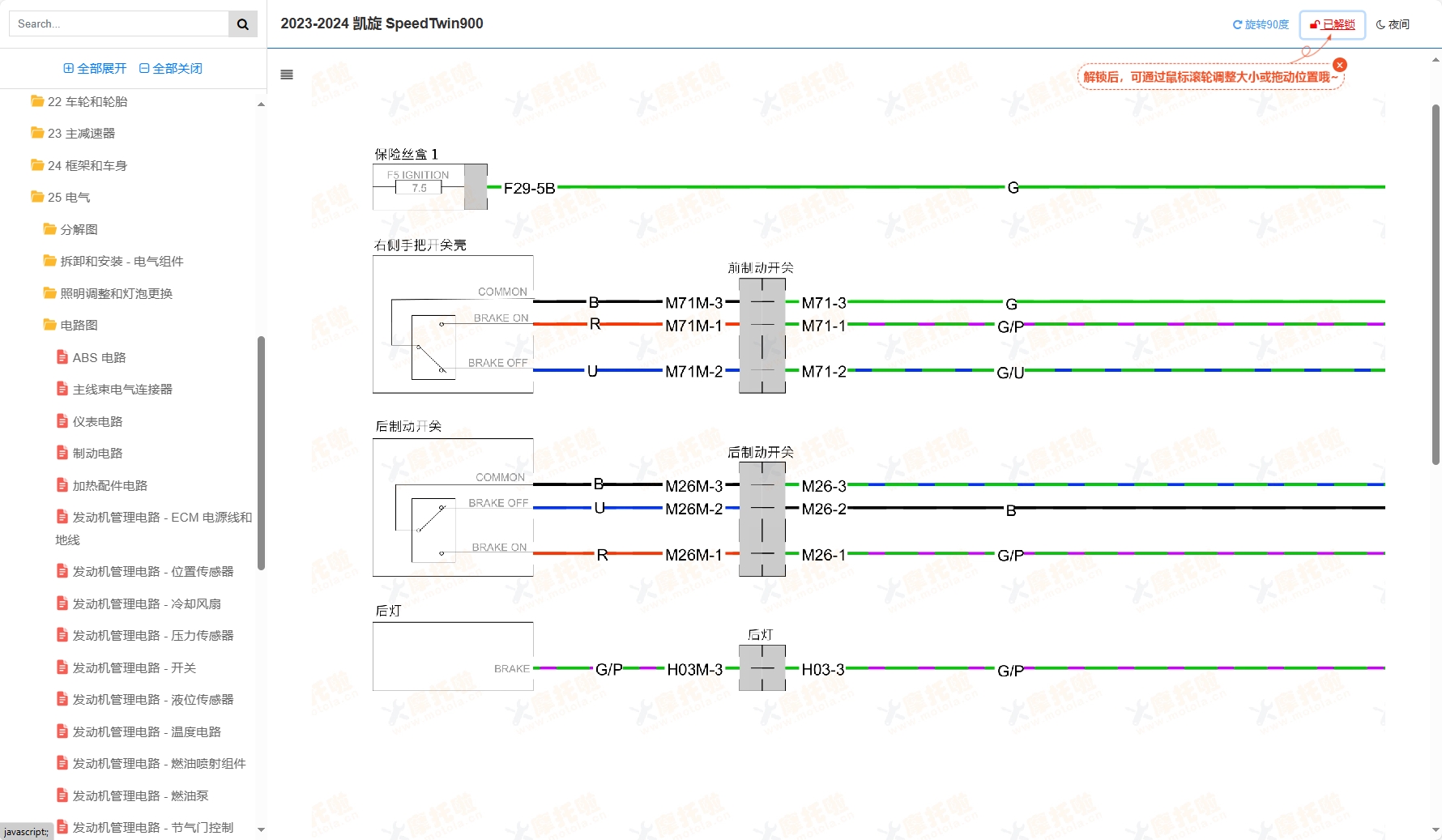Open 发动机管理电路 - ECM 电源线和地线
This screenshot has width=1442, height=840.
(154, 529)
